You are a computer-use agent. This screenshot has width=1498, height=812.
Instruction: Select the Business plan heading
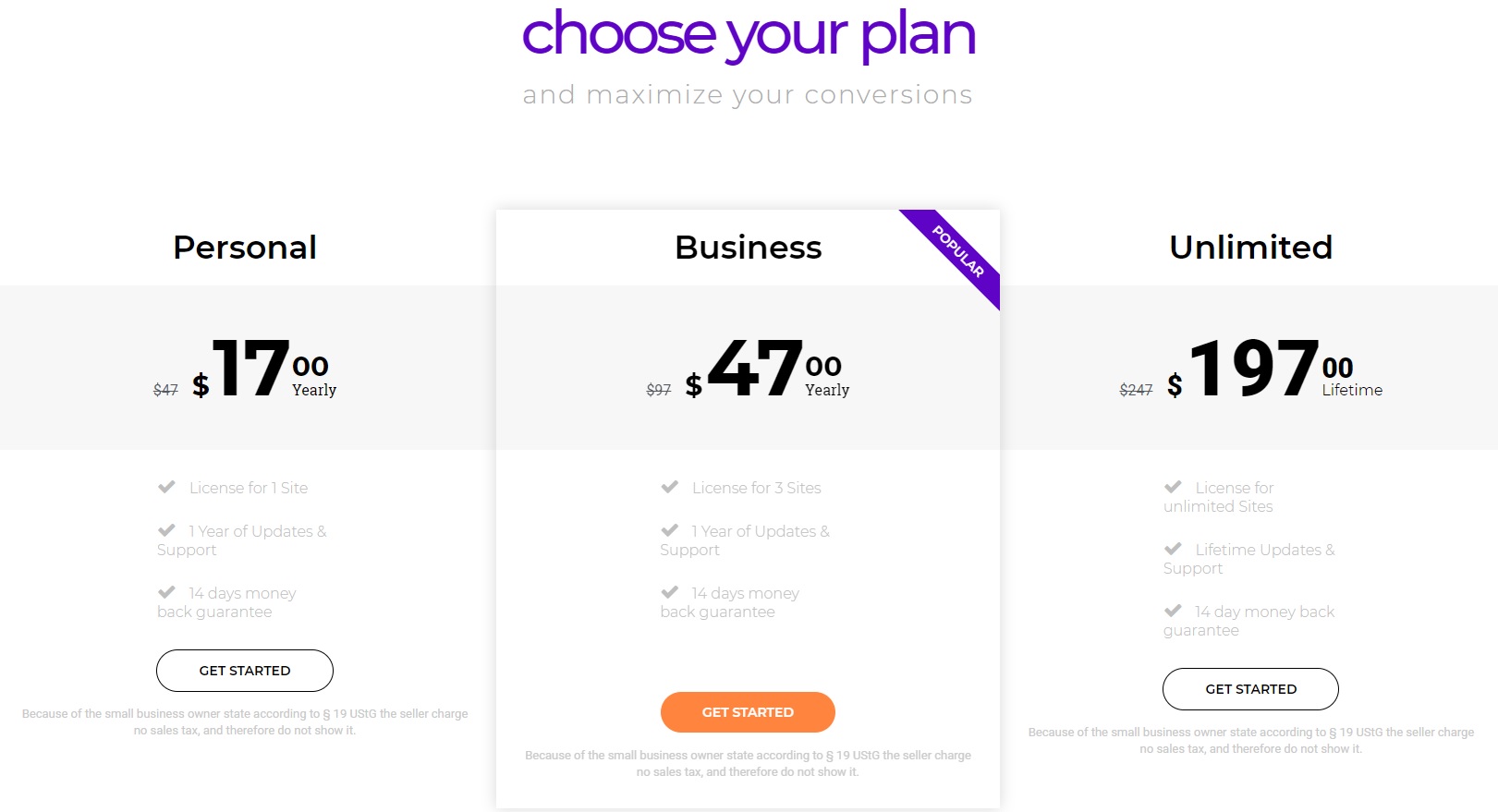point(748,248)
